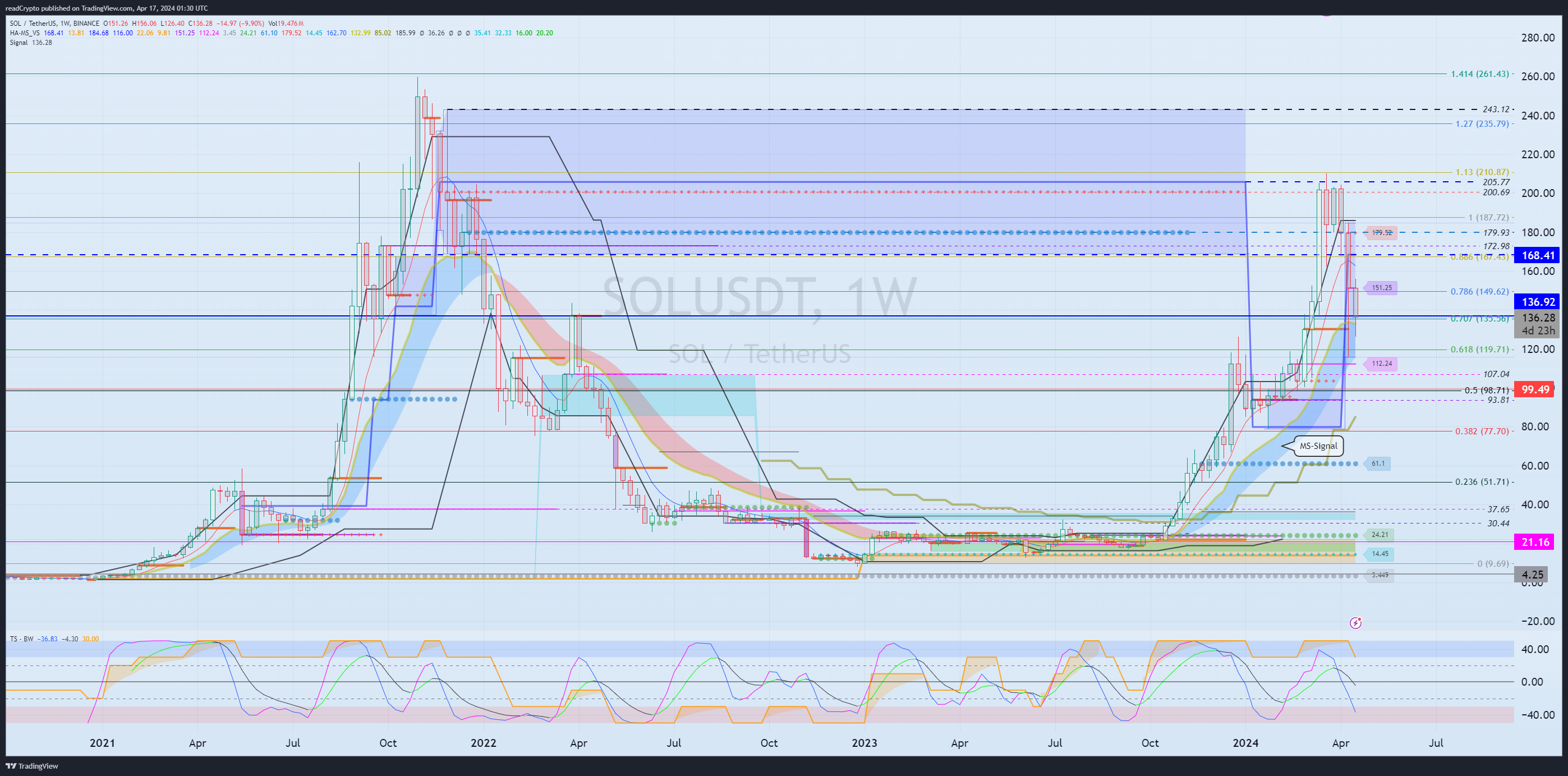Select the 0 (9.69) Fibonacci level label
This screenshot has height=776, width=1568.
coord(1493,563)
